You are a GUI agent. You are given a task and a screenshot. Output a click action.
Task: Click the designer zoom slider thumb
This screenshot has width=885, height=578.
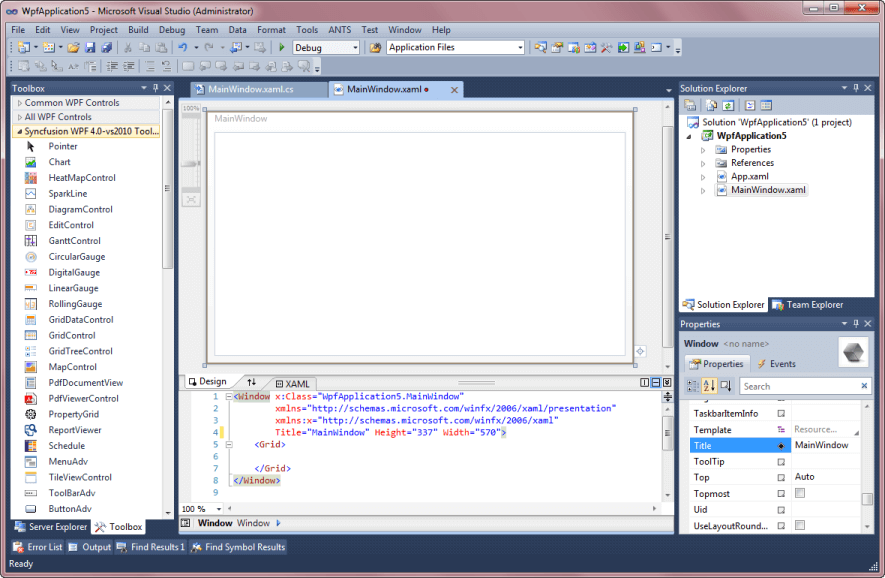coord(191,164)
